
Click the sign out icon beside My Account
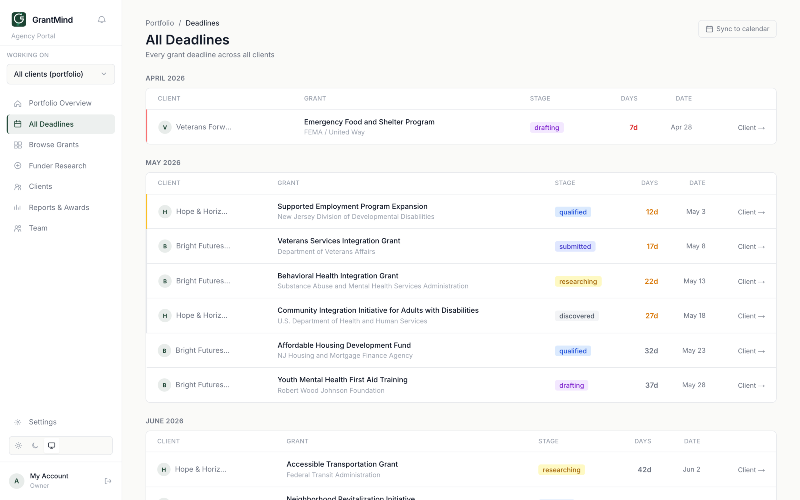[x=108, y=481]
